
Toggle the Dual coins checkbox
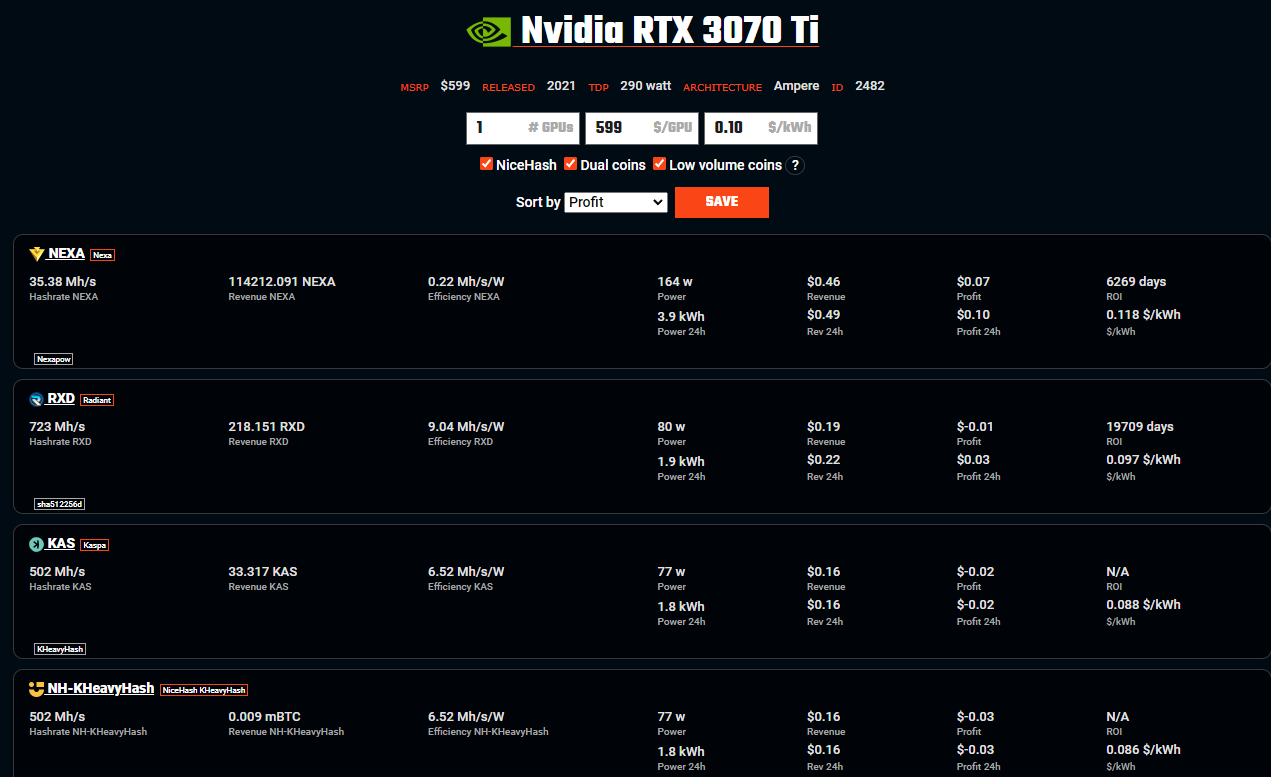click(571, 164)
